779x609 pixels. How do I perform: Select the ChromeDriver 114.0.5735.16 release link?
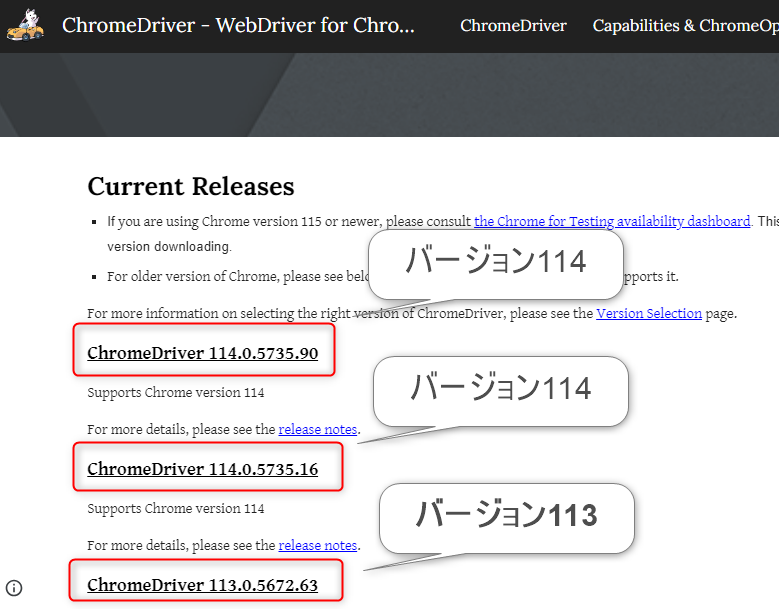[203, 469]
